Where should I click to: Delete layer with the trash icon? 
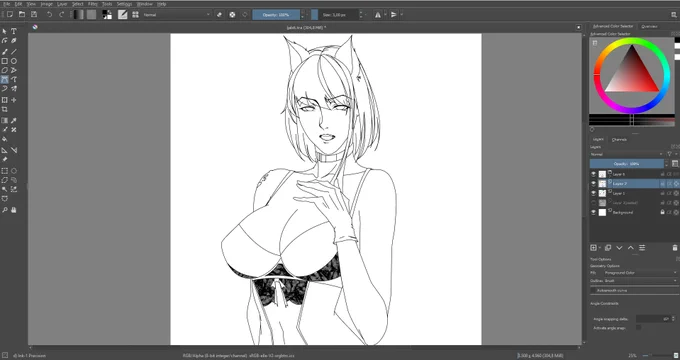point(675,248)
